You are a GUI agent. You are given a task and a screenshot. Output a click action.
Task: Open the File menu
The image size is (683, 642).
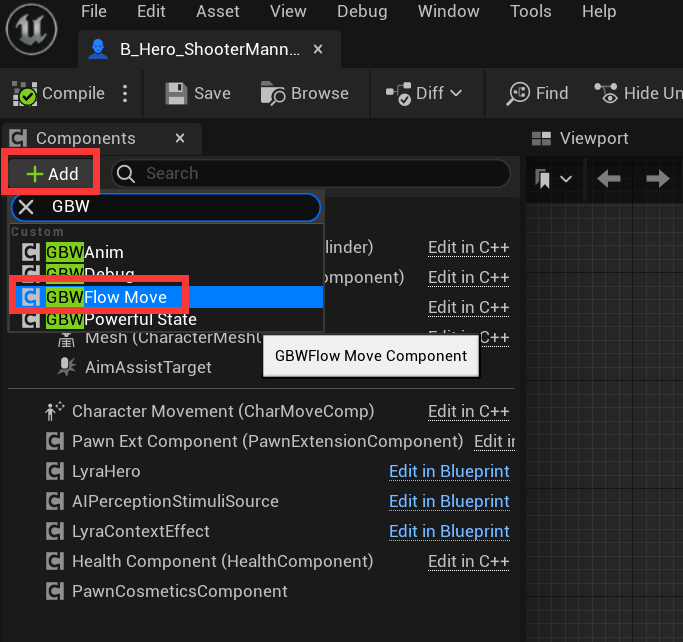94,11
